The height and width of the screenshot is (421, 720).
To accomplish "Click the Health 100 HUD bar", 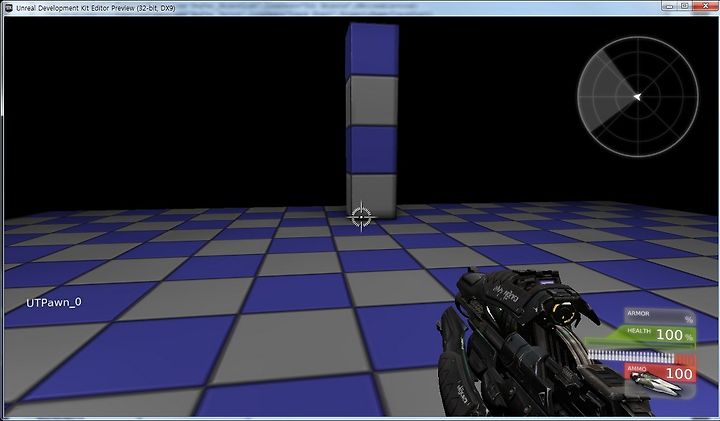I will point(641,335).
